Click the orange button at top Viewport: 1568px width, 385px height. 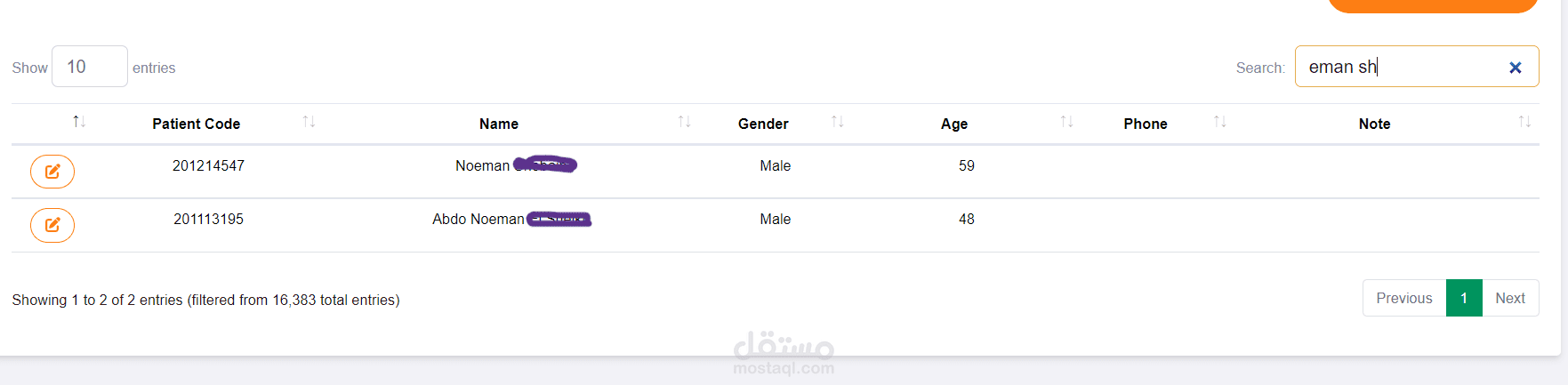[1432, 5]
